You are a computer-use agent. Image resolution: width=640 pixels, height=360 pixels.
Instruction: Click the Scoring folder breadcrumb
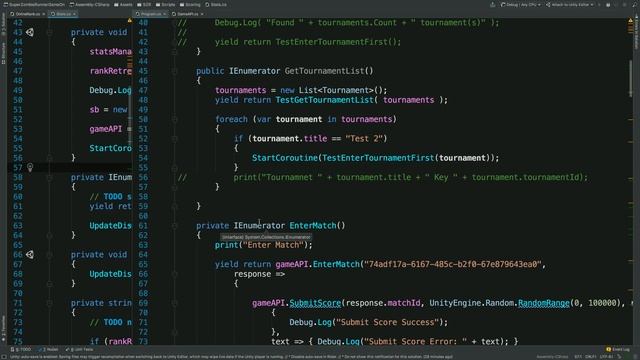[x=190, y=4]
